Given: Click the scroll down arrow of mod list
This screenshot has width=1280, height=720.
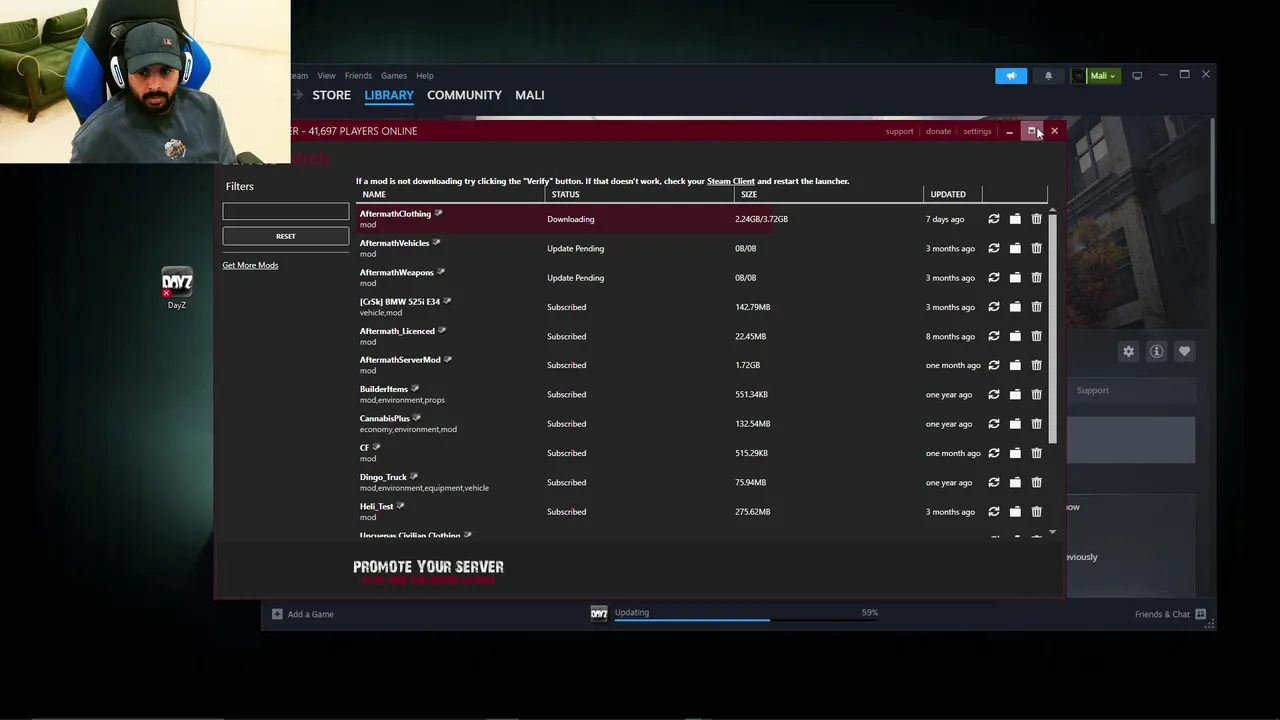Looking at the screenshot, I should pyautogui.click(x=1052, y=533).
